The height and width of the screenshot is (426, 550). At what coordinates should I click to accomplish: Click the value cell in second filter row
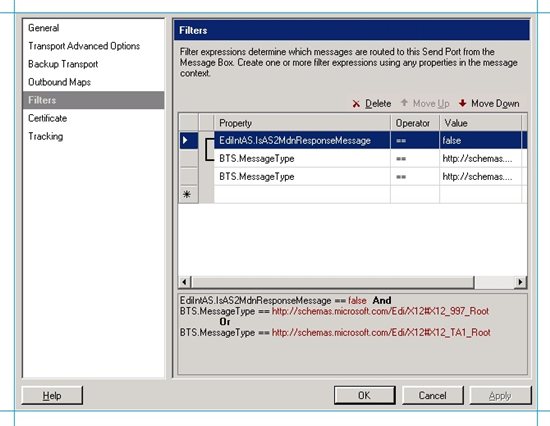(x=481, y=159)
